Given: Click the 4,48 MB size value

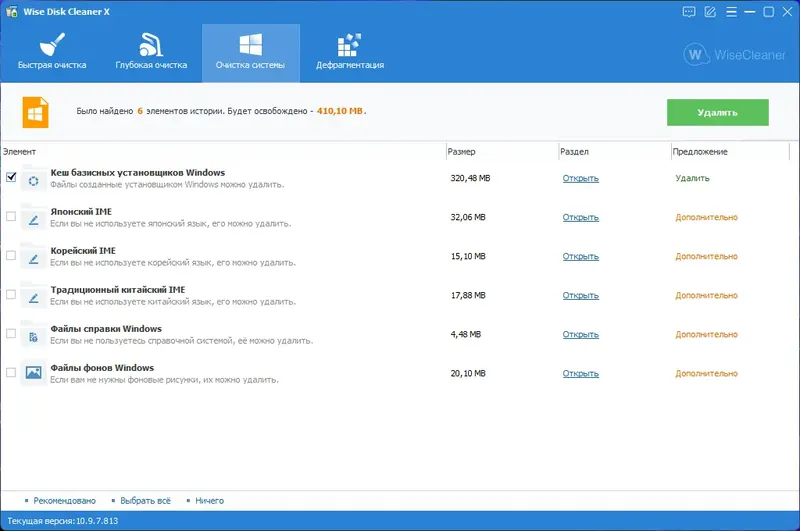Looking at the screenshot, I should click(x=465, y=335).
